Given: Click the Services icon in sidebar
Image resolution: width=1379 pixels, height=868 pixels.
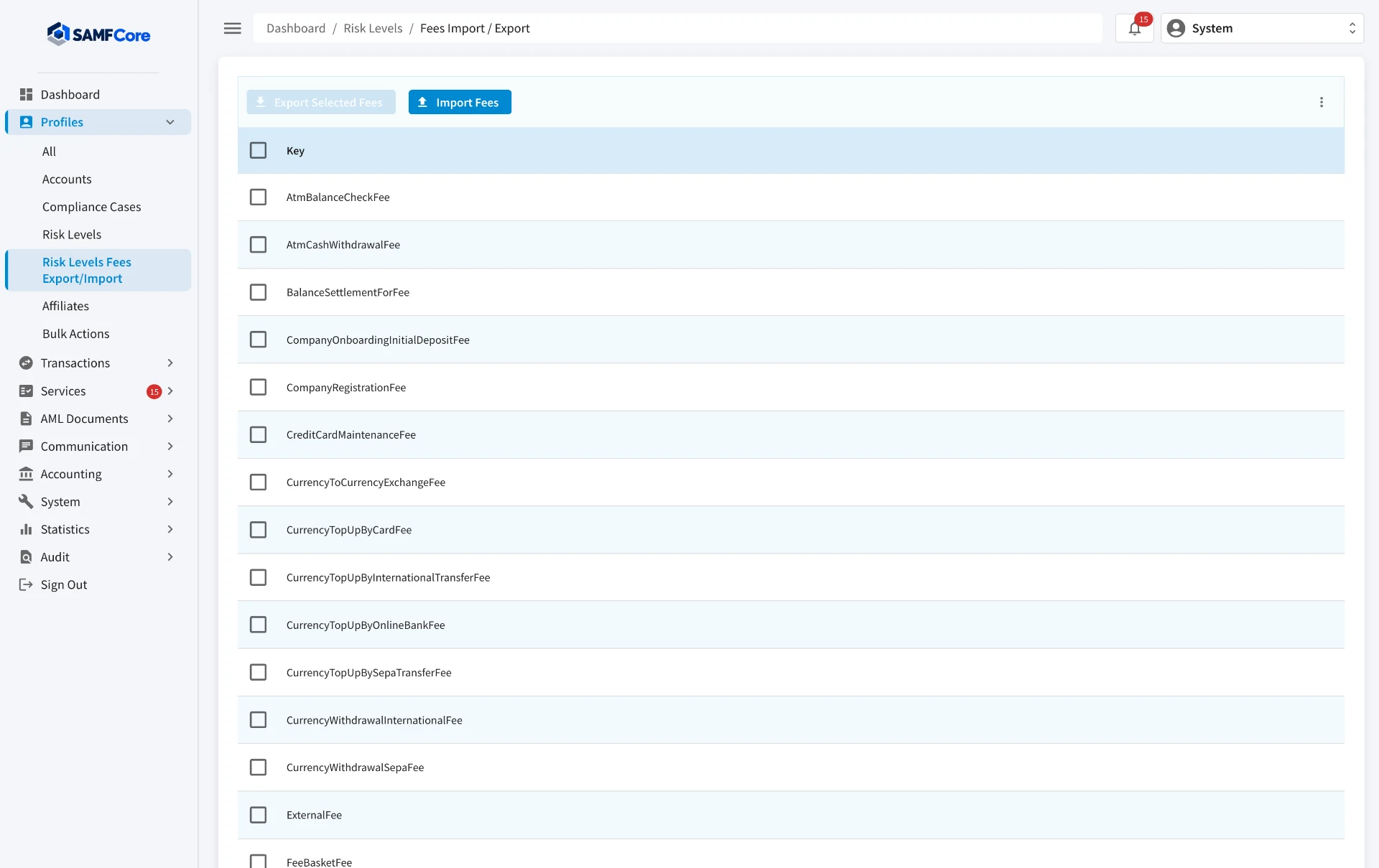Looking at the screenshot, I should [x=26, y=391].
